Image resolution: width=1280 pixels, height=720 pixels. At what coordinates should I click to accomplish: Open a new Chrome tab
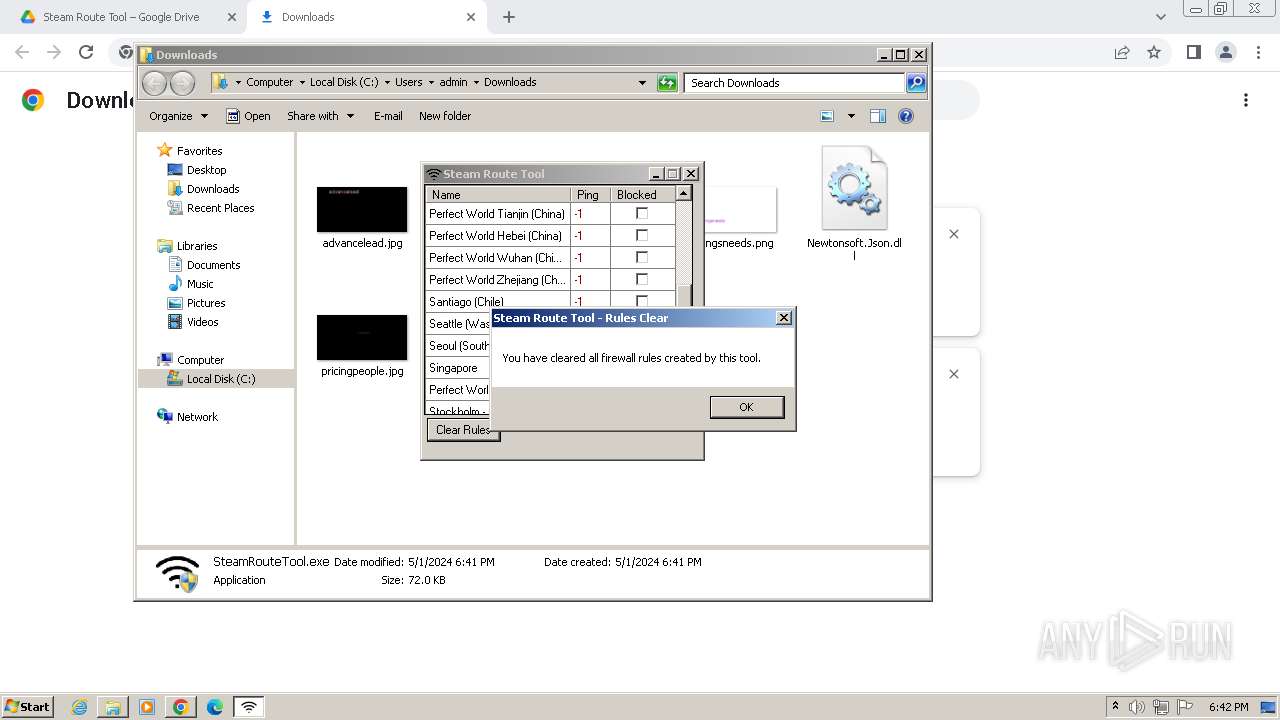point(509,17)
